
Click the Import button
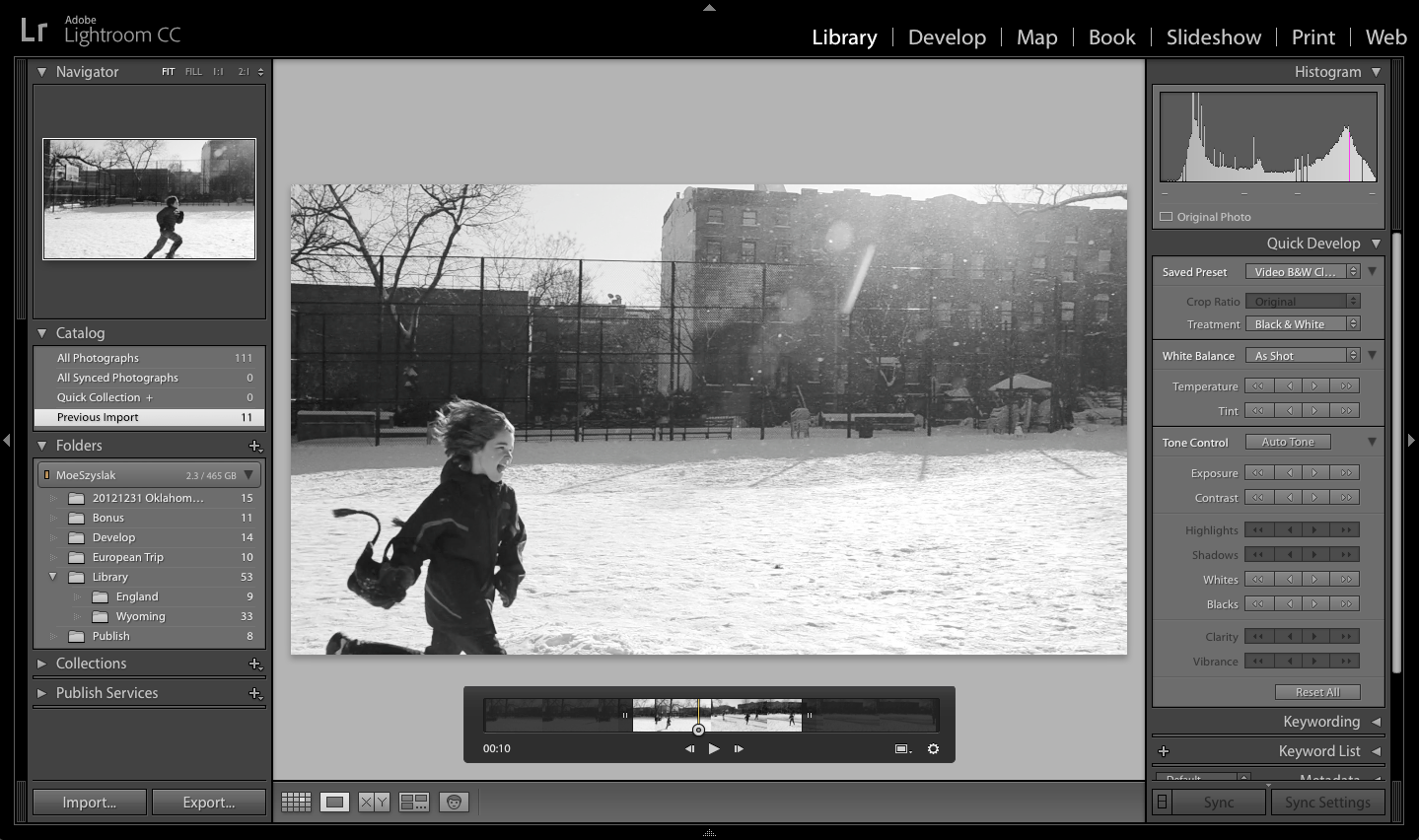click(89, 802)
